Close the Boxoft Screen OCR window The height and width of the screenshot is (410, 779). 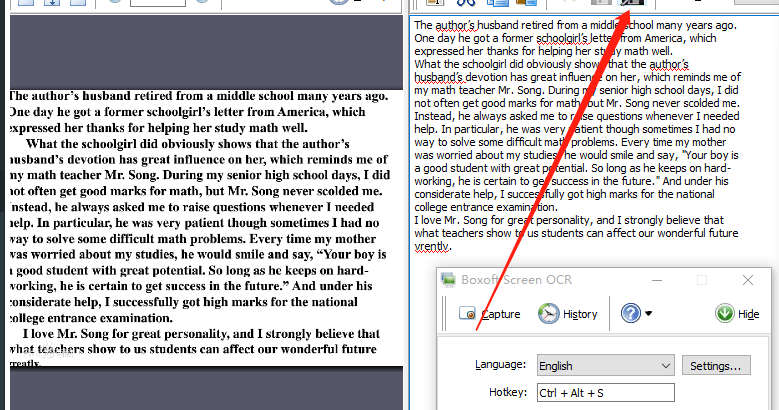[x=748, y=280]
